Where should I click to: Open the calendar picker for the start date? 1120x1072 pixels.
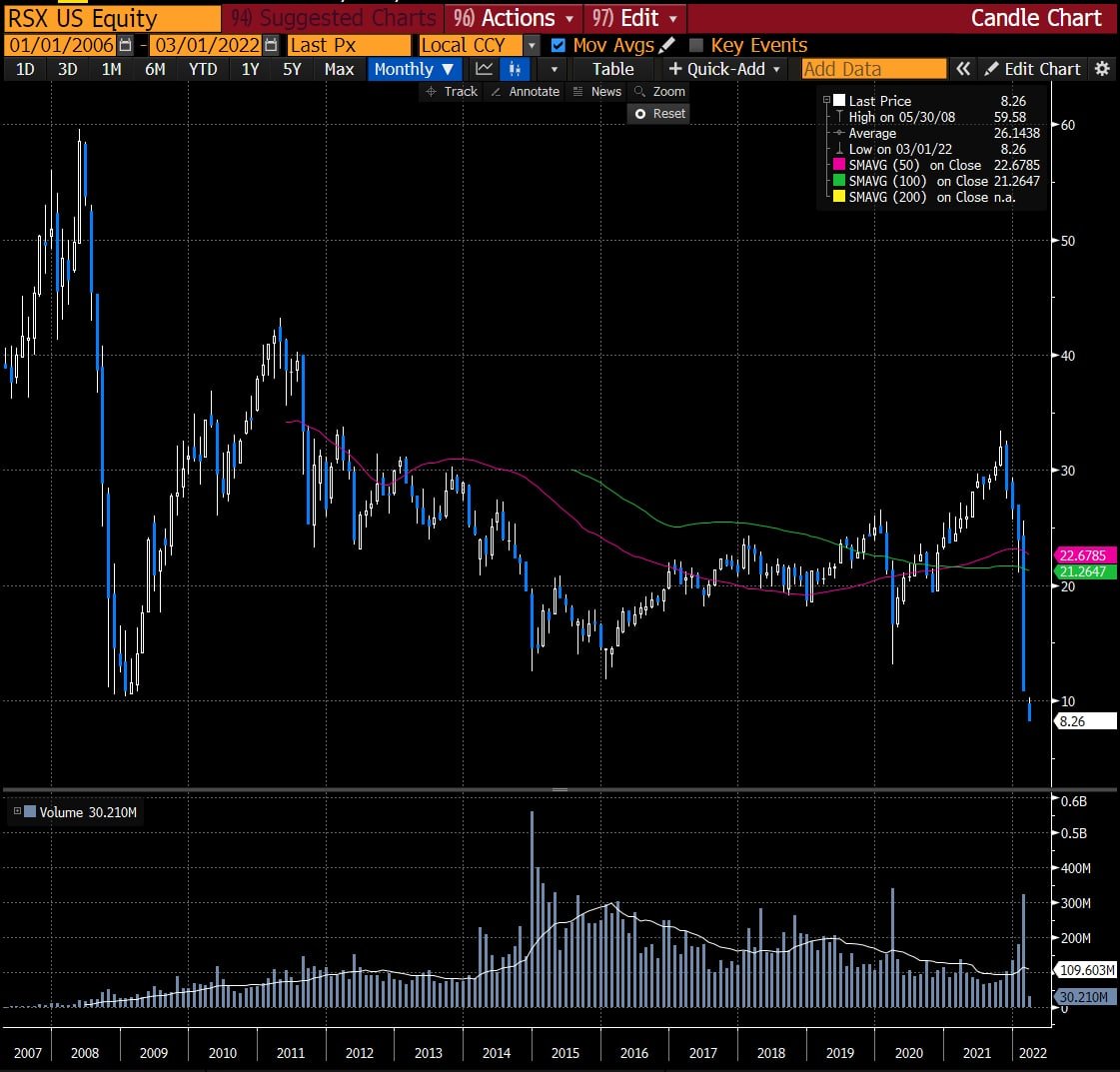pos(125,45)
